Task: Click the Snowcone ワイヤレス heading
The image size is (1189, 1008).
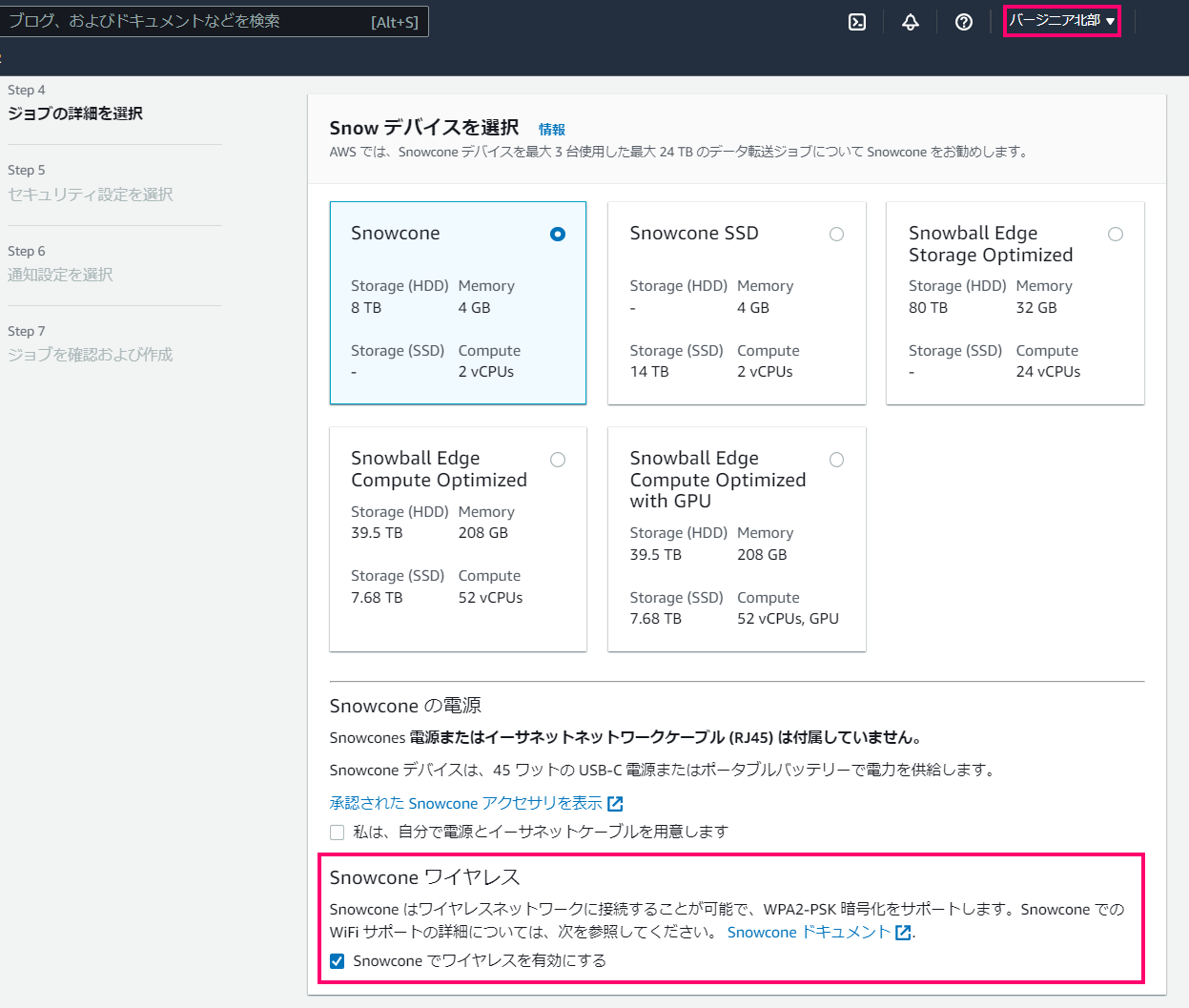Action: 425,877
